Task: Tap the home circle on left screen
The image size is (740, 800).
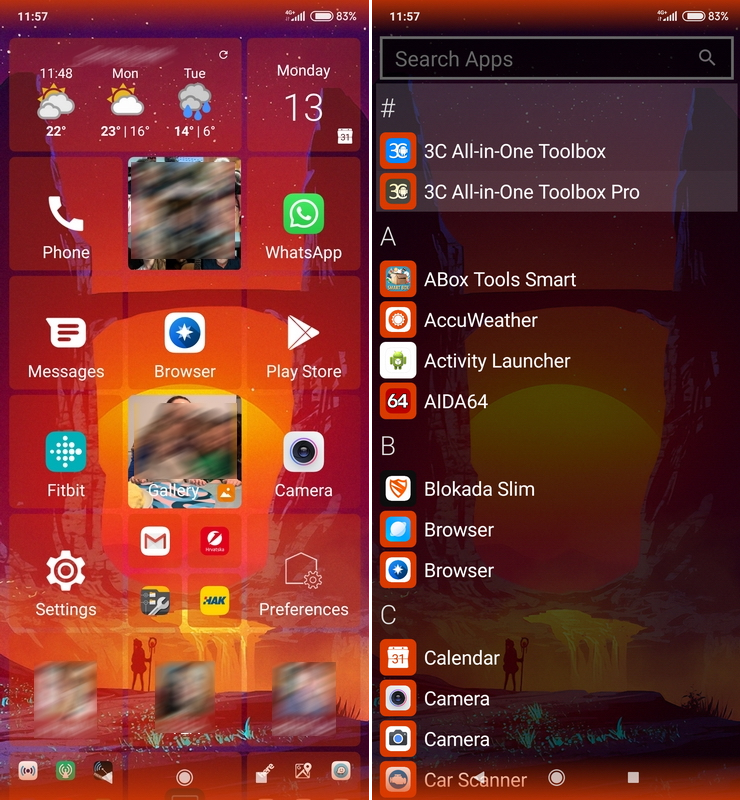Action: 184,778
